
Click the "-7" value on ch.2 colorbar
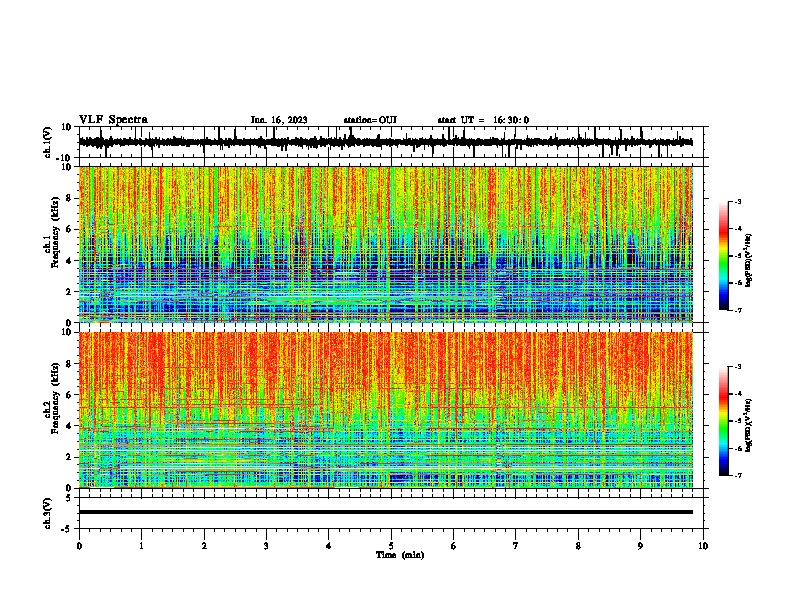click(x=737, y=476)
